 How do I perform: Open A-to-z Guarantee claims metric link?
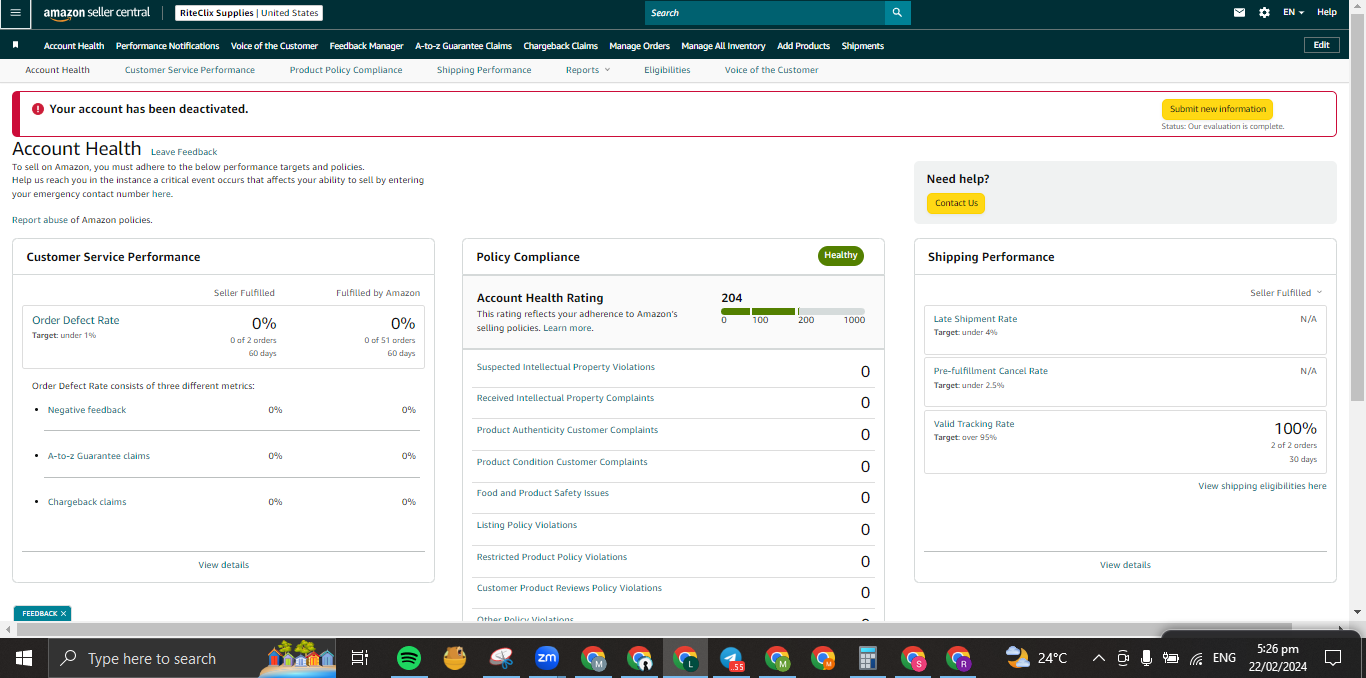99,456
